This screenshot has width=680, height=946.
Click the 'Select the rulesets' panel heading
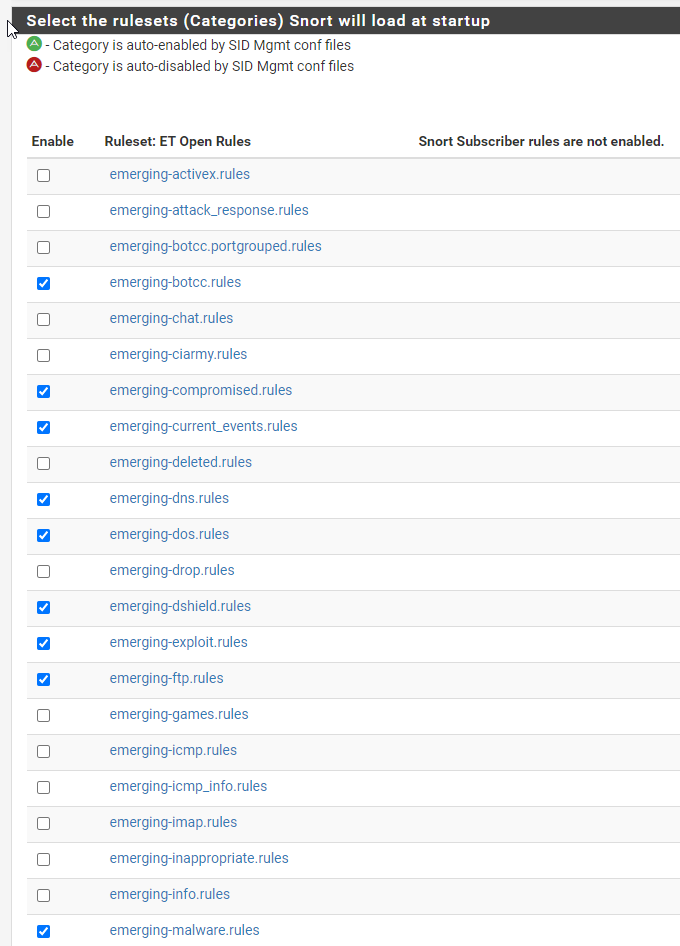(258, 21)
